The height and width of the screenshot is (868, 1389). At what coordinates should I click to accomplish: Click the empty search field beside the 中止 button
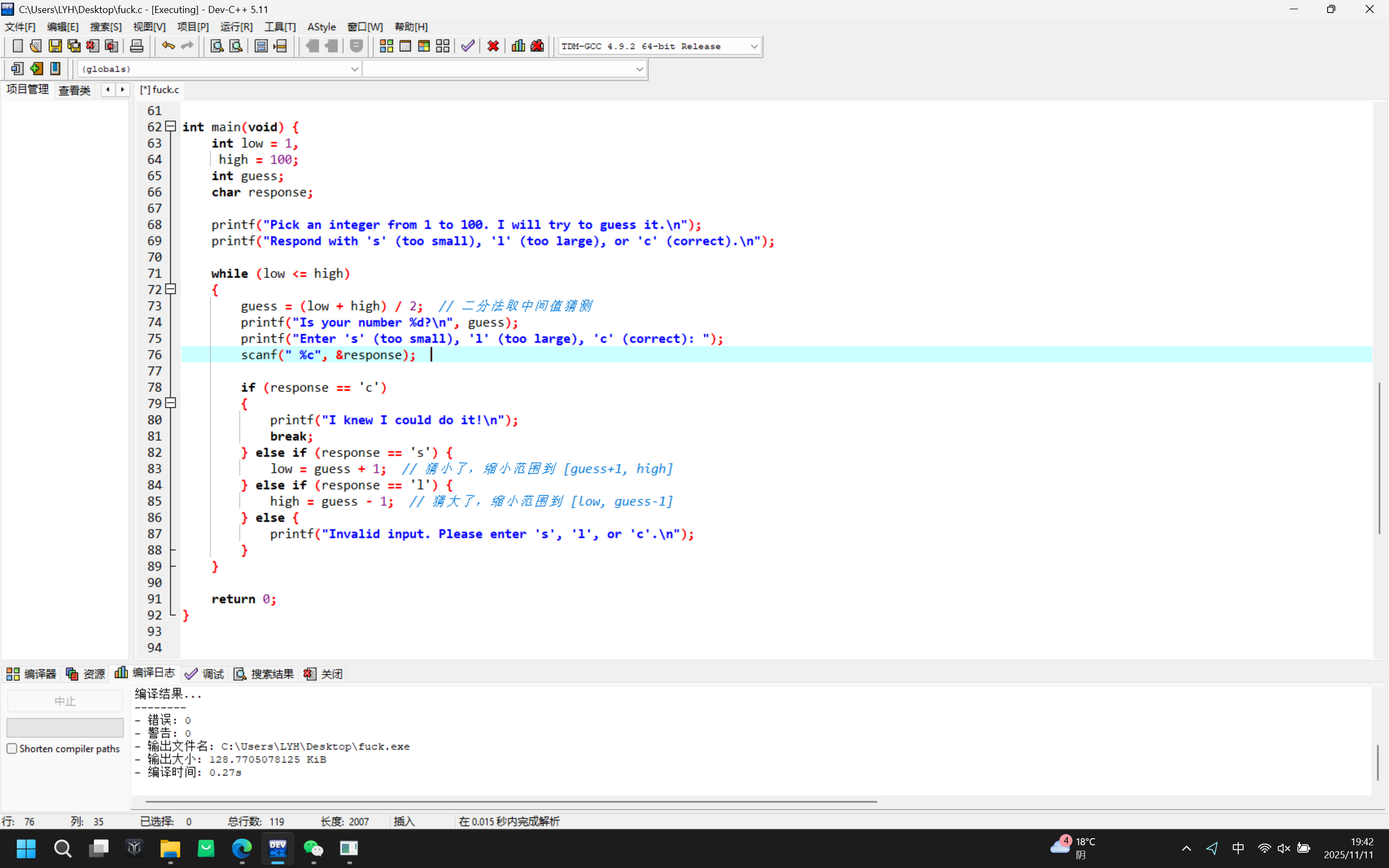(64, 727)
